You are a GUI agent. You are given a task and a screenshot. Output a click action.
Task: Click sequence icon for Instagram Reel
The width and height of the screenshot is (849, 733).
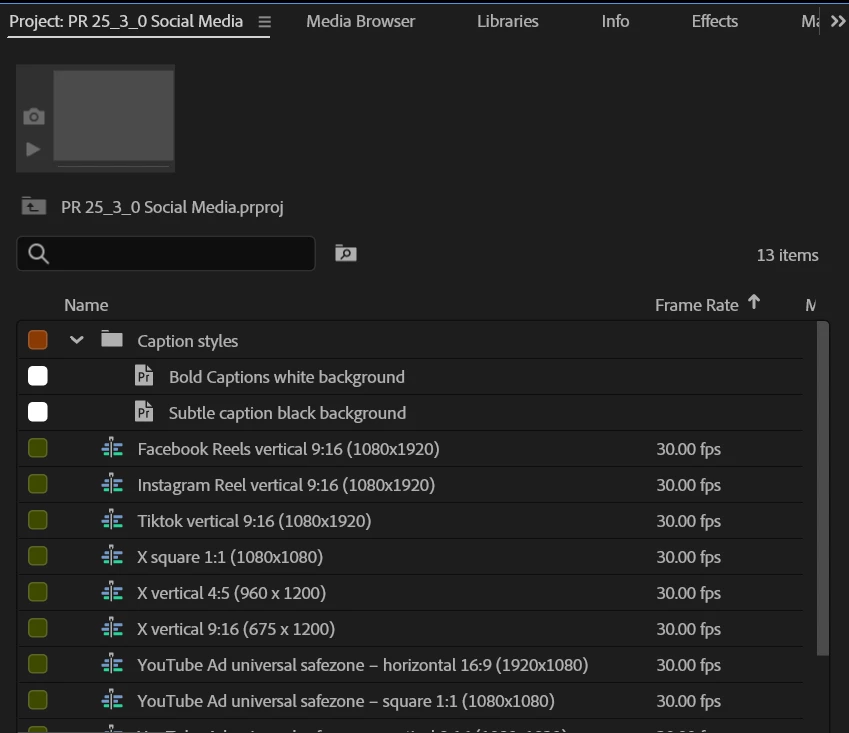click(x=112, y=484)
